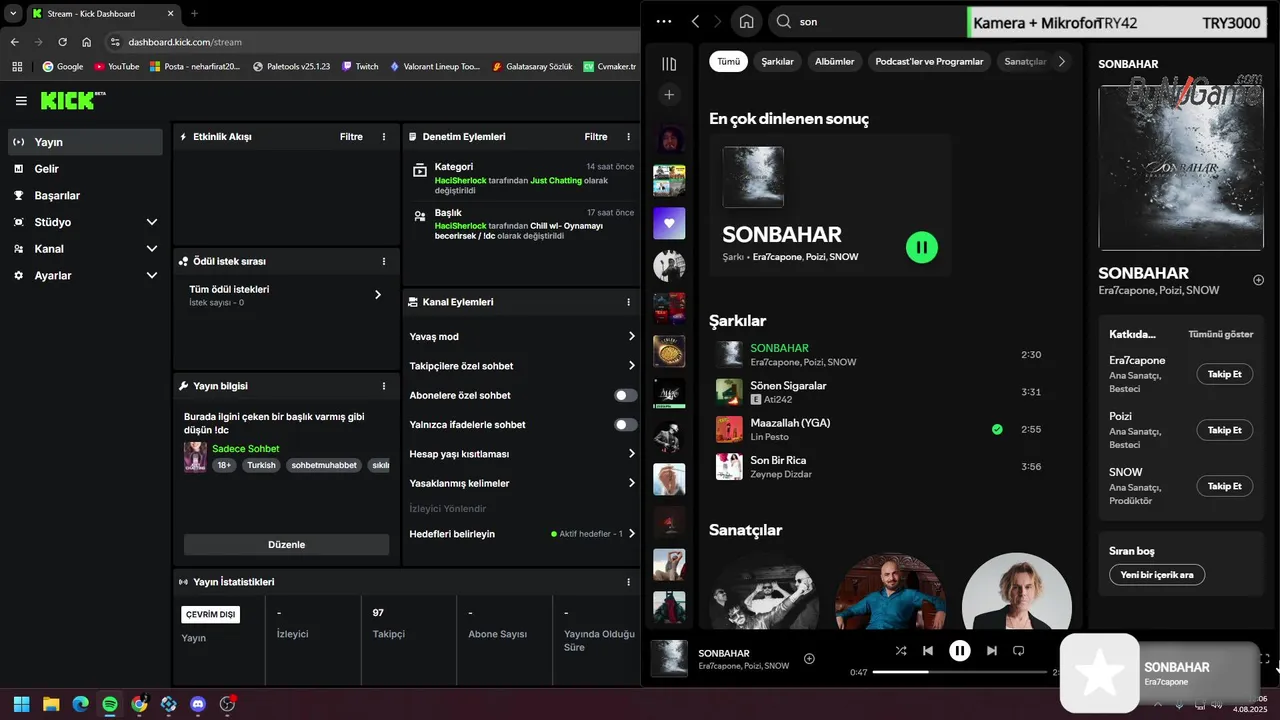Select Tümü filter chip
This screenshot has height=720, width=1280.
[x=729, y=61]
